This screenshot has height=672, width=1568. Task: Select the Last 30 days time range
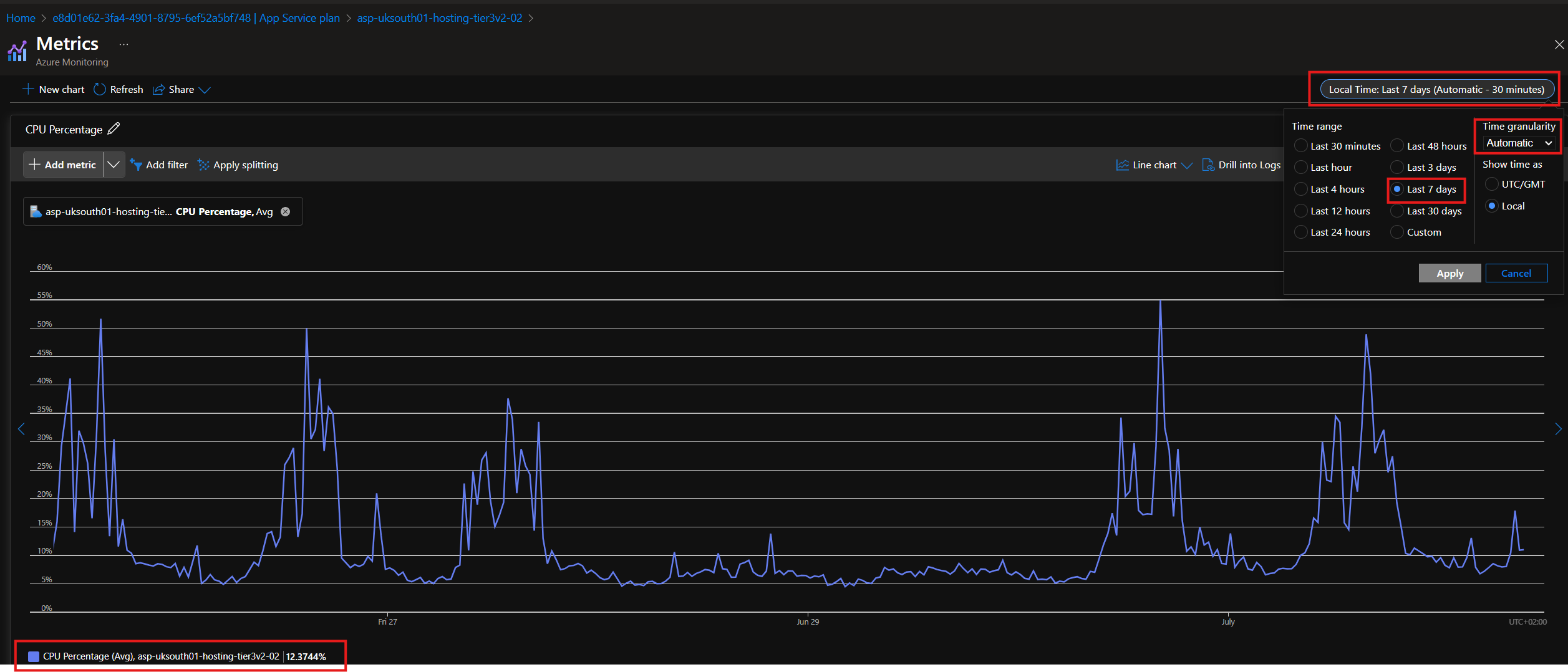[x=1398, y=211]
